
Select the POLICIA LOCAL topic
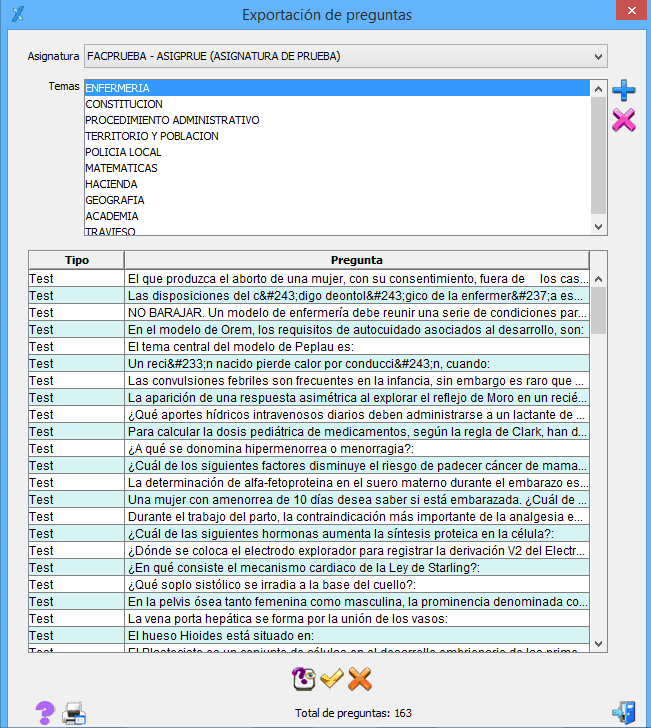pos(124,152)
